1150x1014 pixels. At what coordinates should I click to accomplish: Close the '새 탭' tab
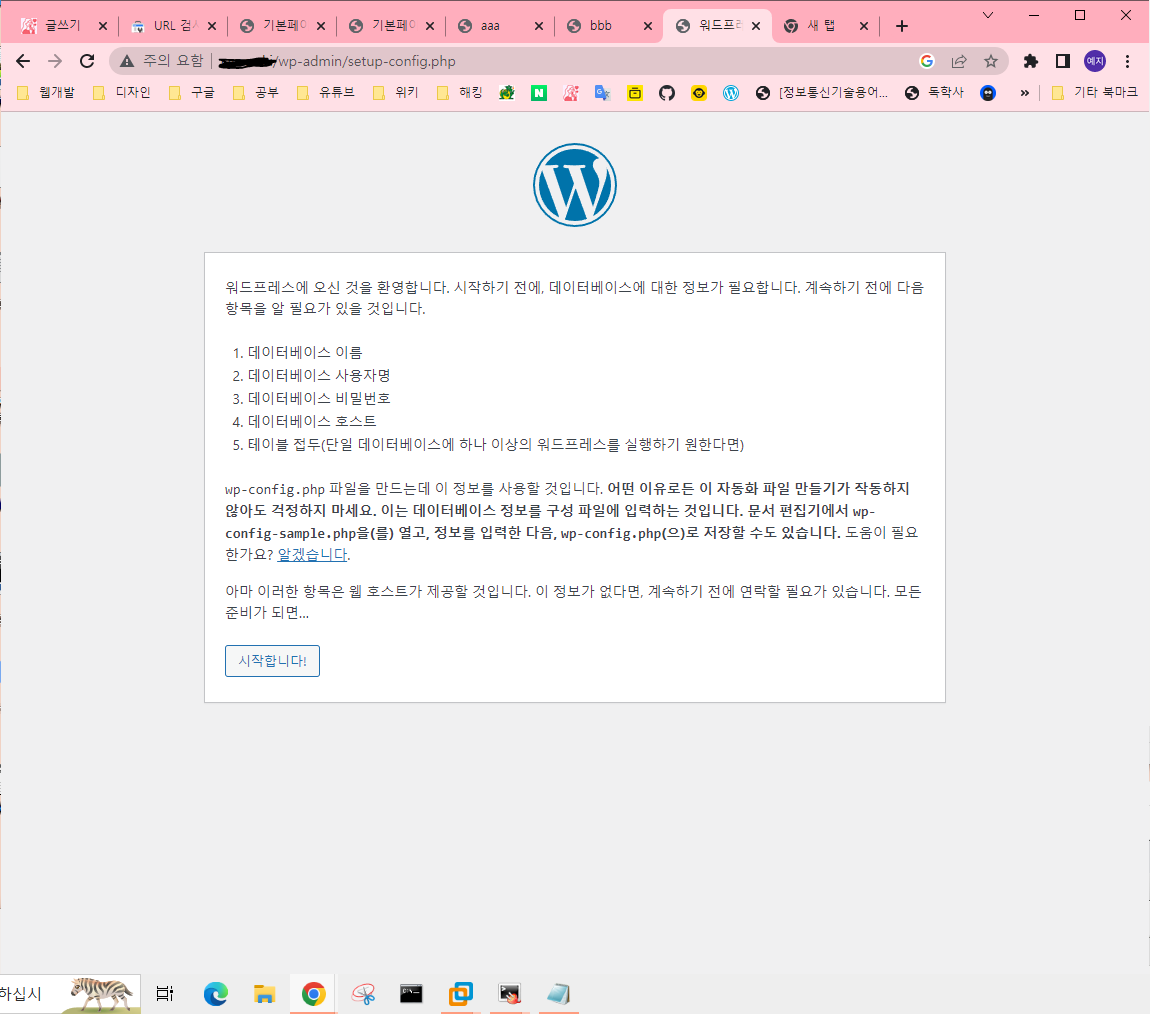864,26
